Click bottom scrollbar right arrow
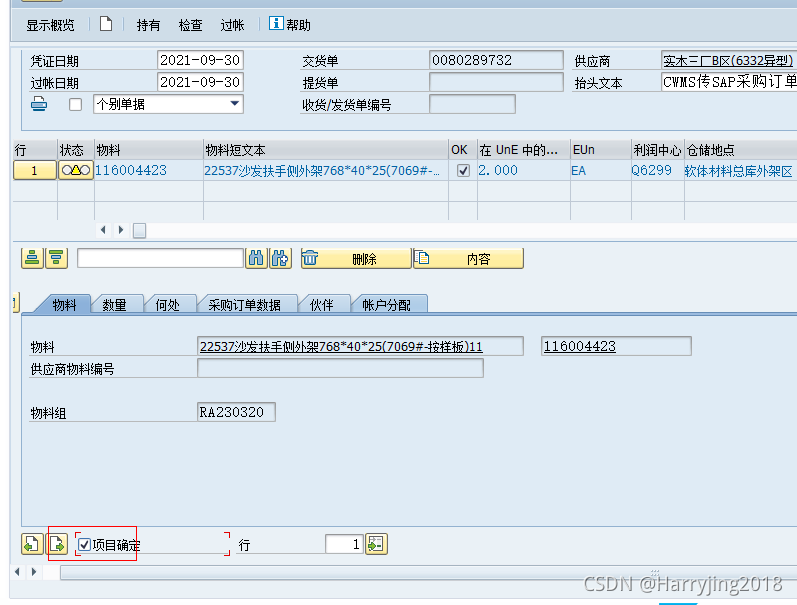Screen dimensions: 797x605 (x=34, y=572)
